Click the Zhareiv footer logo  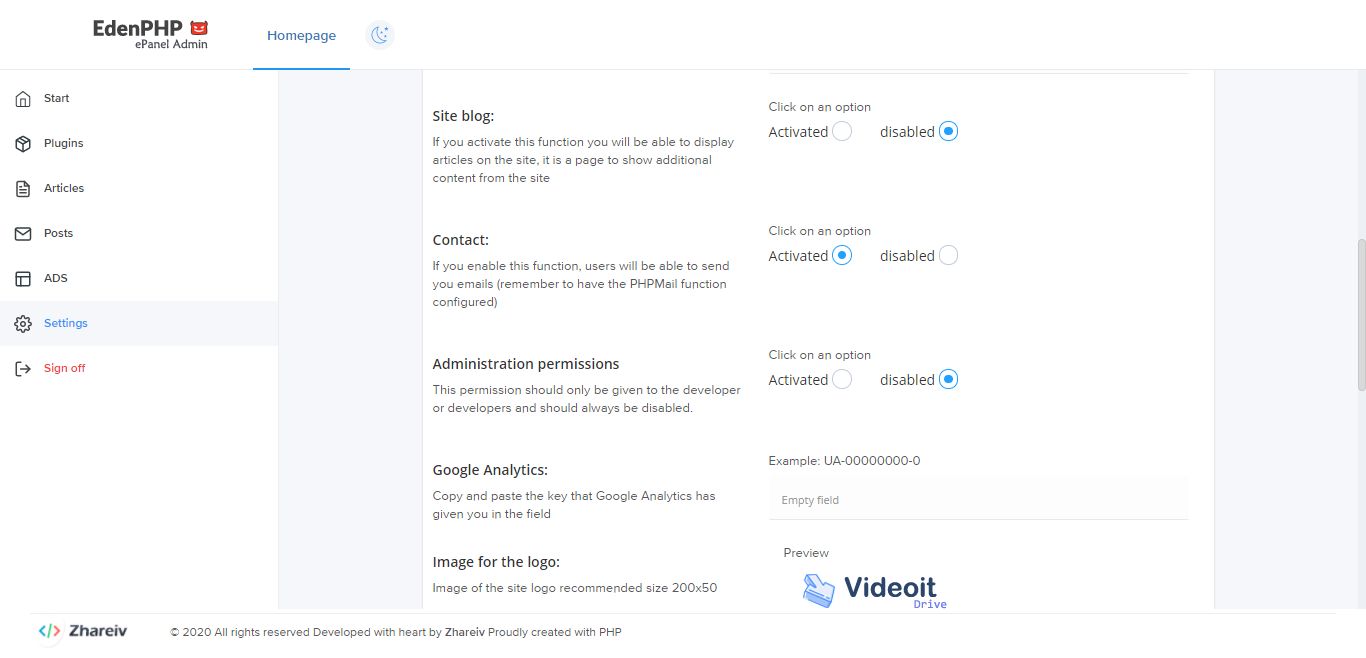pyautogui.click(x=83, y=631)
